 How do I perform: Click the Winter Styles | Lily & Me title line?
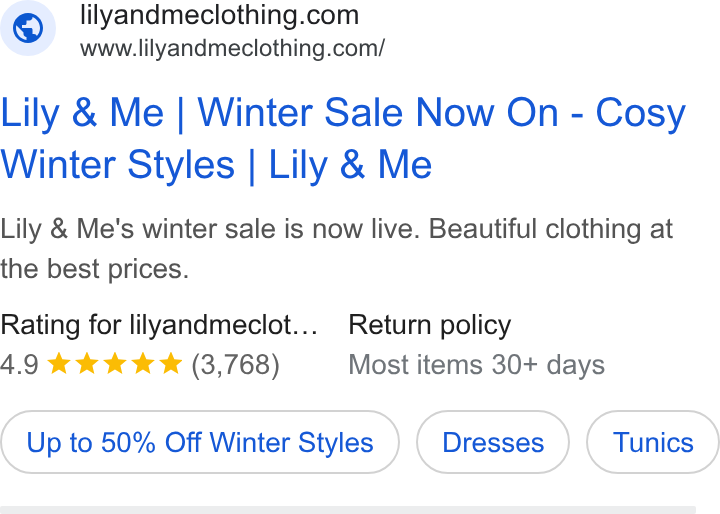tap(216, 164)
